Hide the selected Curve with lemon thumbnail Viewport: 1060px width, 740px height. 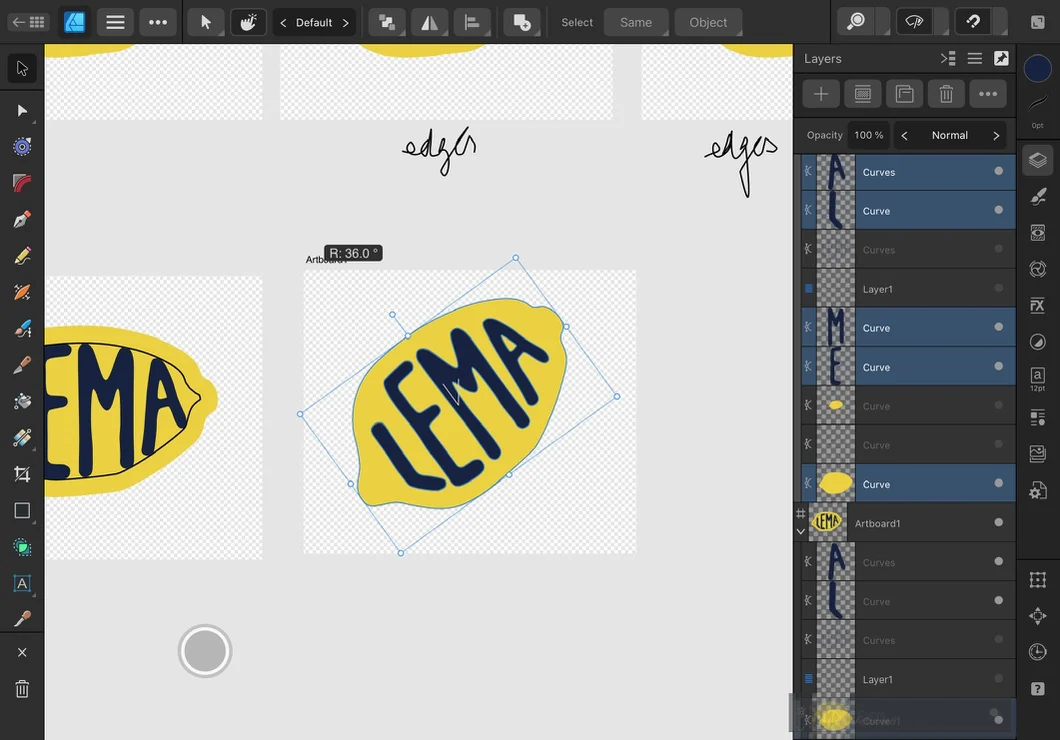click(x=998, y=483)
